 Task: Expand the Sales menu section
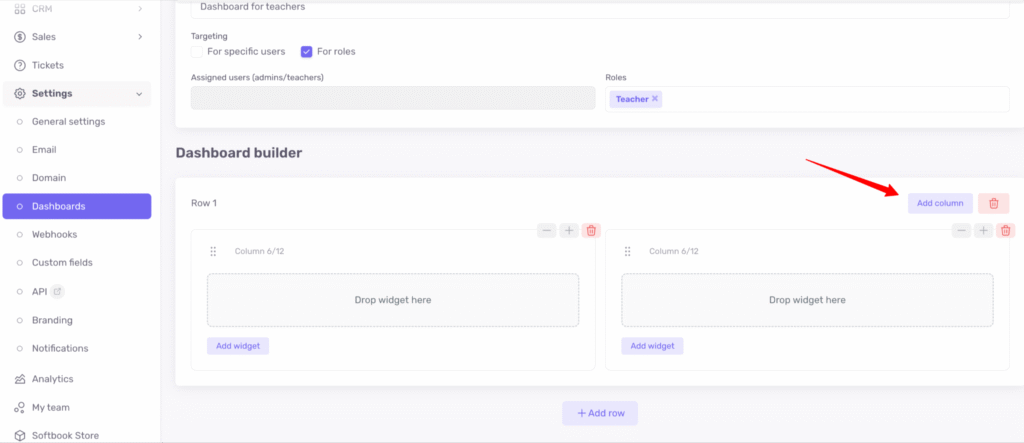point(139,37)
